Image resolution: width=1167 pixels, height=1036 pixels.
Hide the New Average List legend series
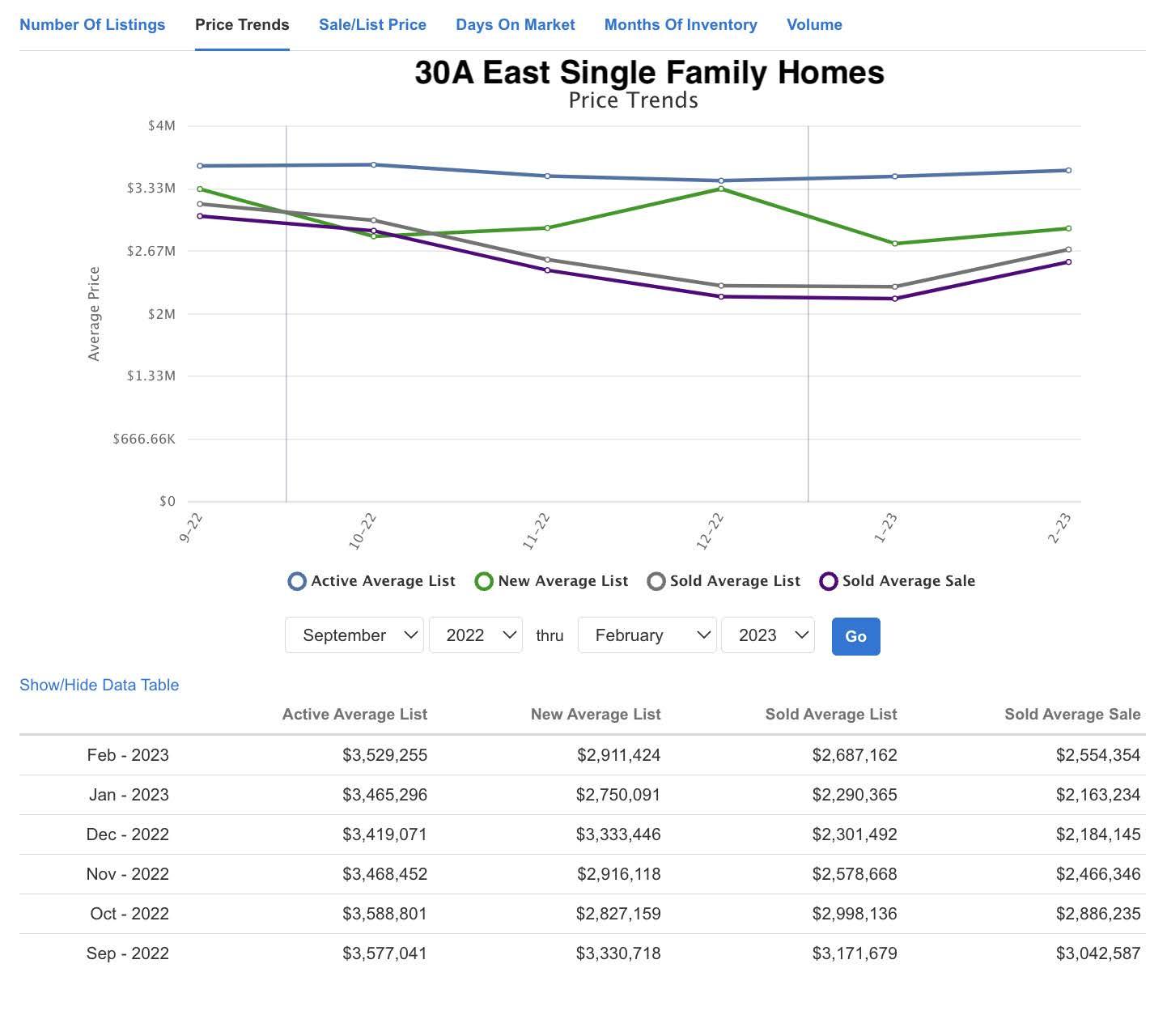point(551,581)
